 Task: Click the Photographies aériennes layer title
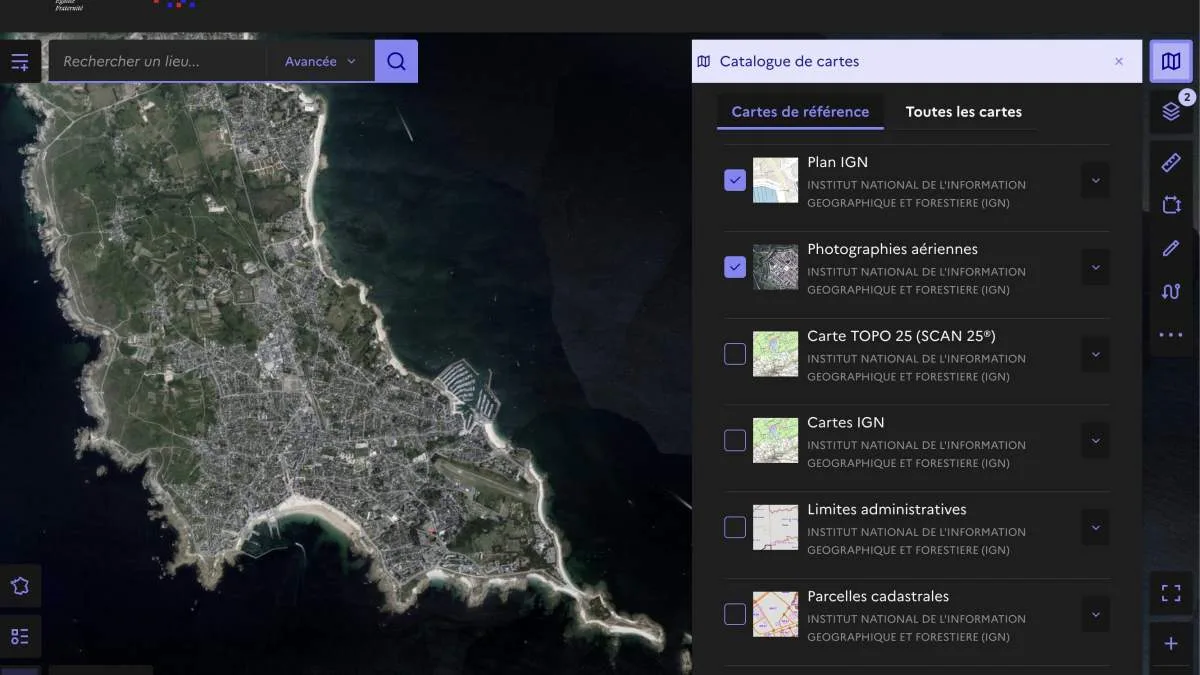click(x=893, y=249)
